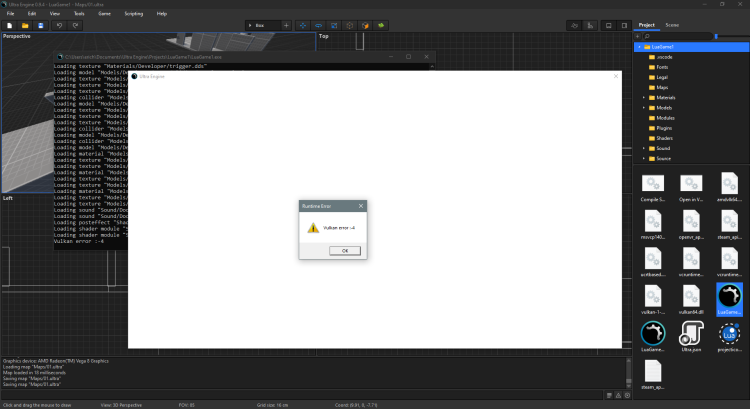Click the Left viewport label
Screen dimensions: 750x409
[8, 198]
